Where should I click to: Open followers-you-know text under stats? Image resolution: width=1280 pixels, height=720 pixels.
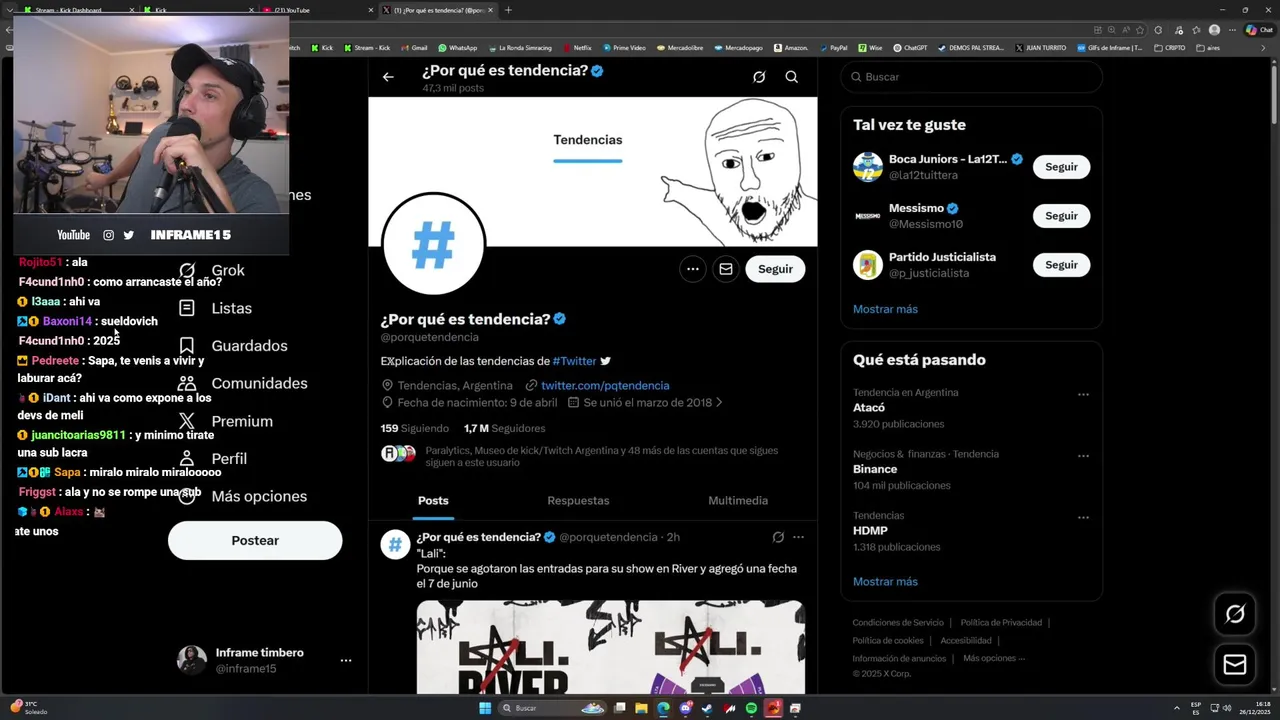pos(601,457)
